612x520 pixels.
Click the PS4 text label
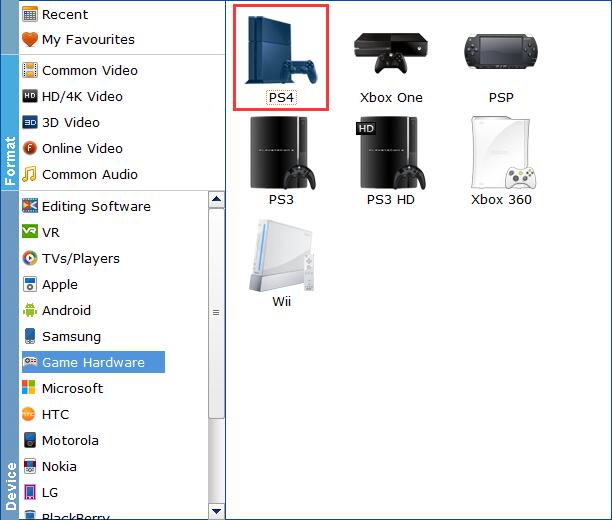[281, 98]
